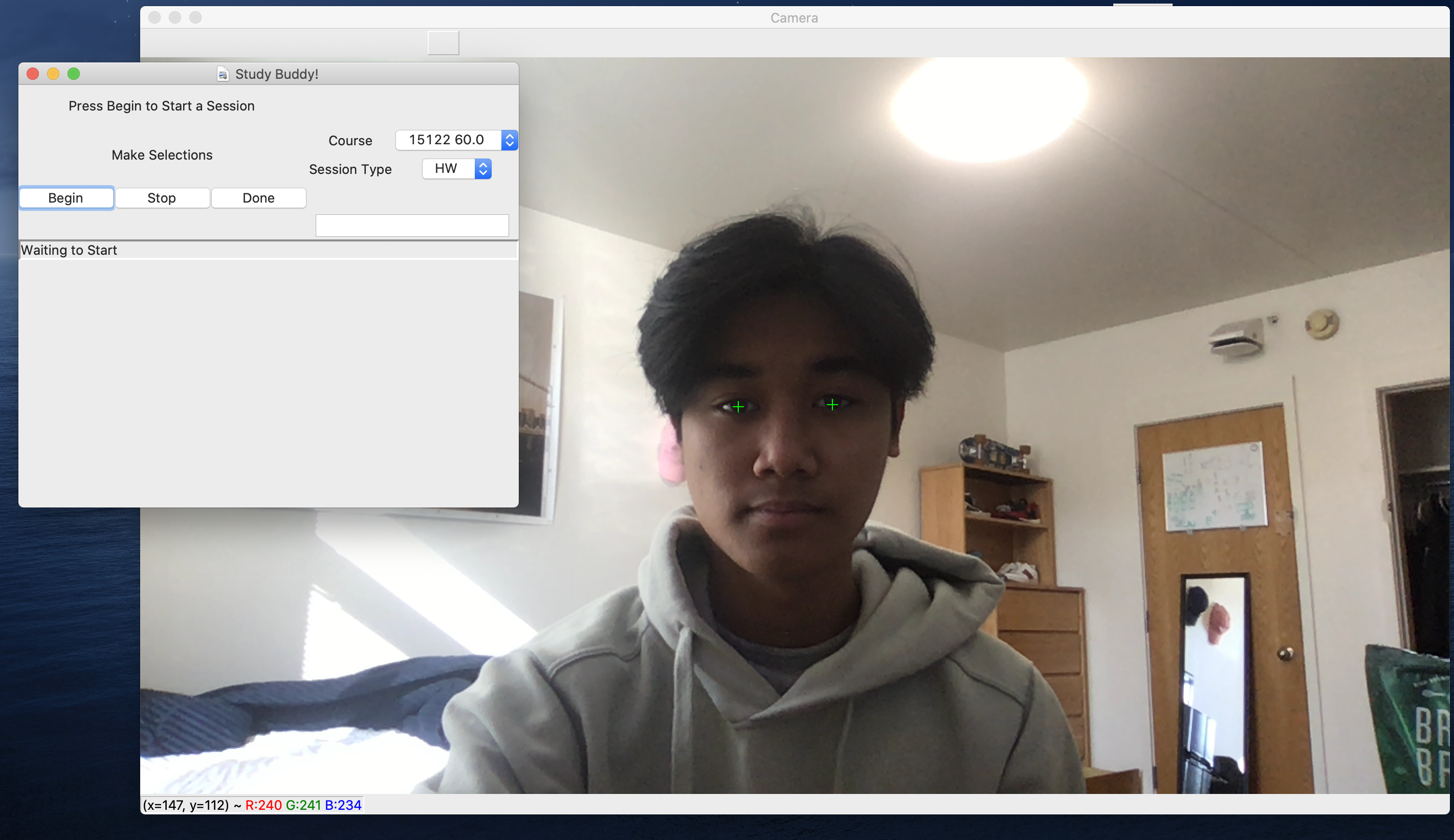Click the Study Buddy! title text

pyautogui.click(x=276, y=74)
